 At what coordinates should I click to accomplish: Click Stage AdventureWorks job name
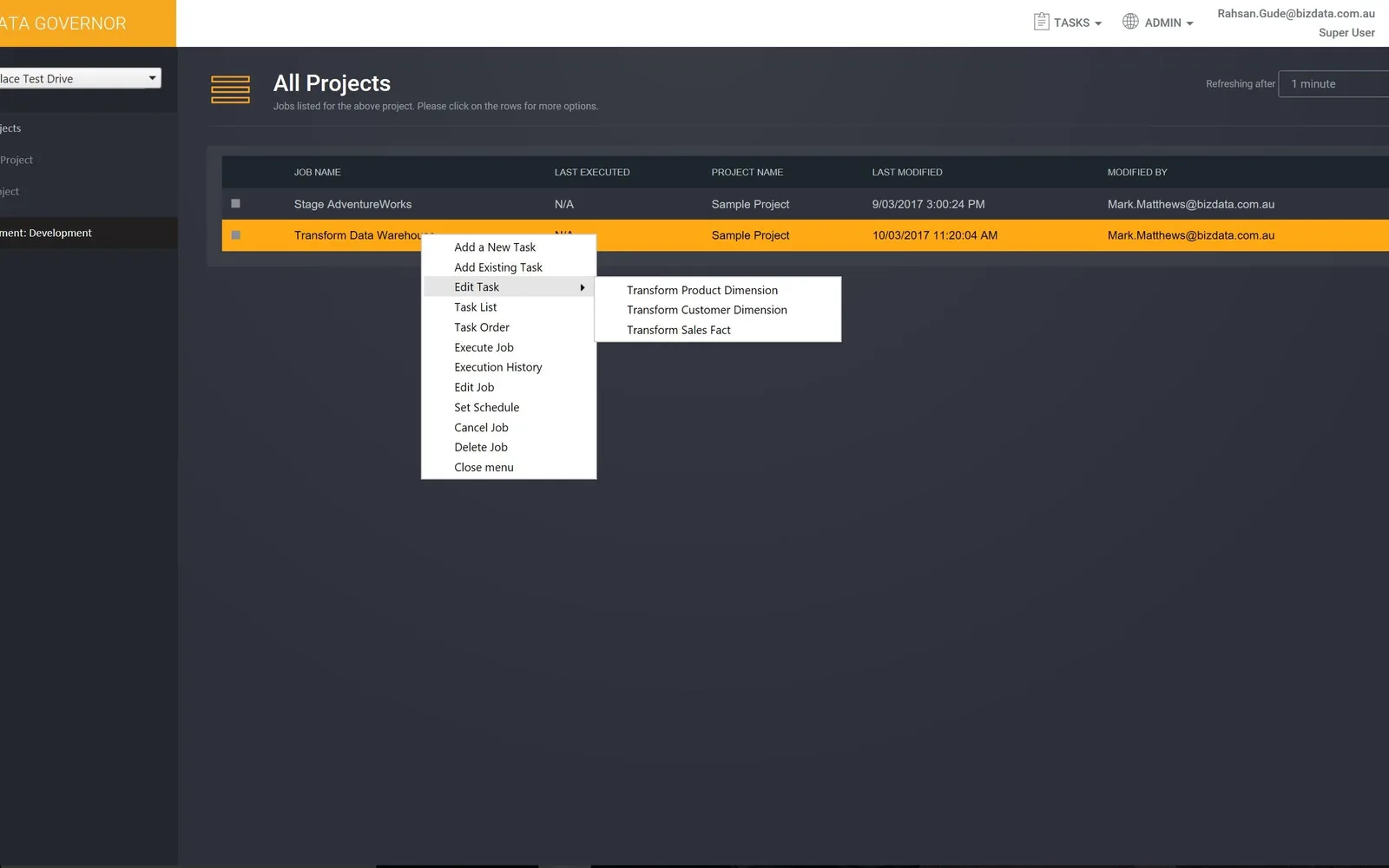click(352, 205)
